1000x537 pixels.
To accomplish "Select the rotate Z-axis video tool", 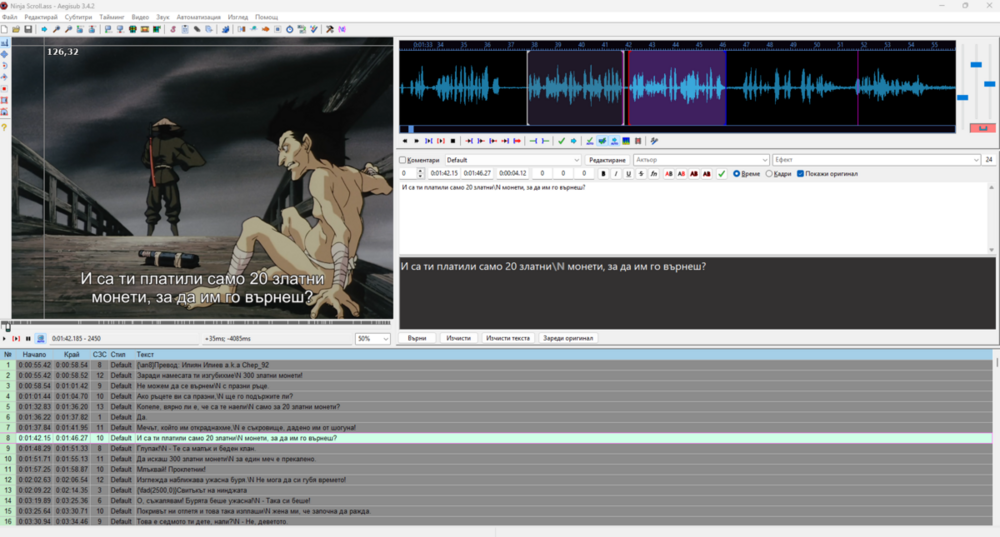I will (x=4, y=66).
